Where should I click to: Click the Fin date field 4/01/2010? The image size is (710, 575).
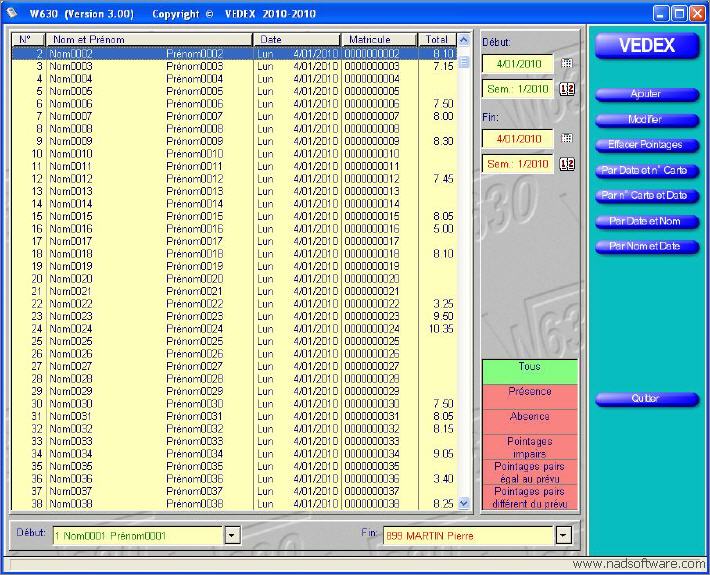click(x=518, y=139)
